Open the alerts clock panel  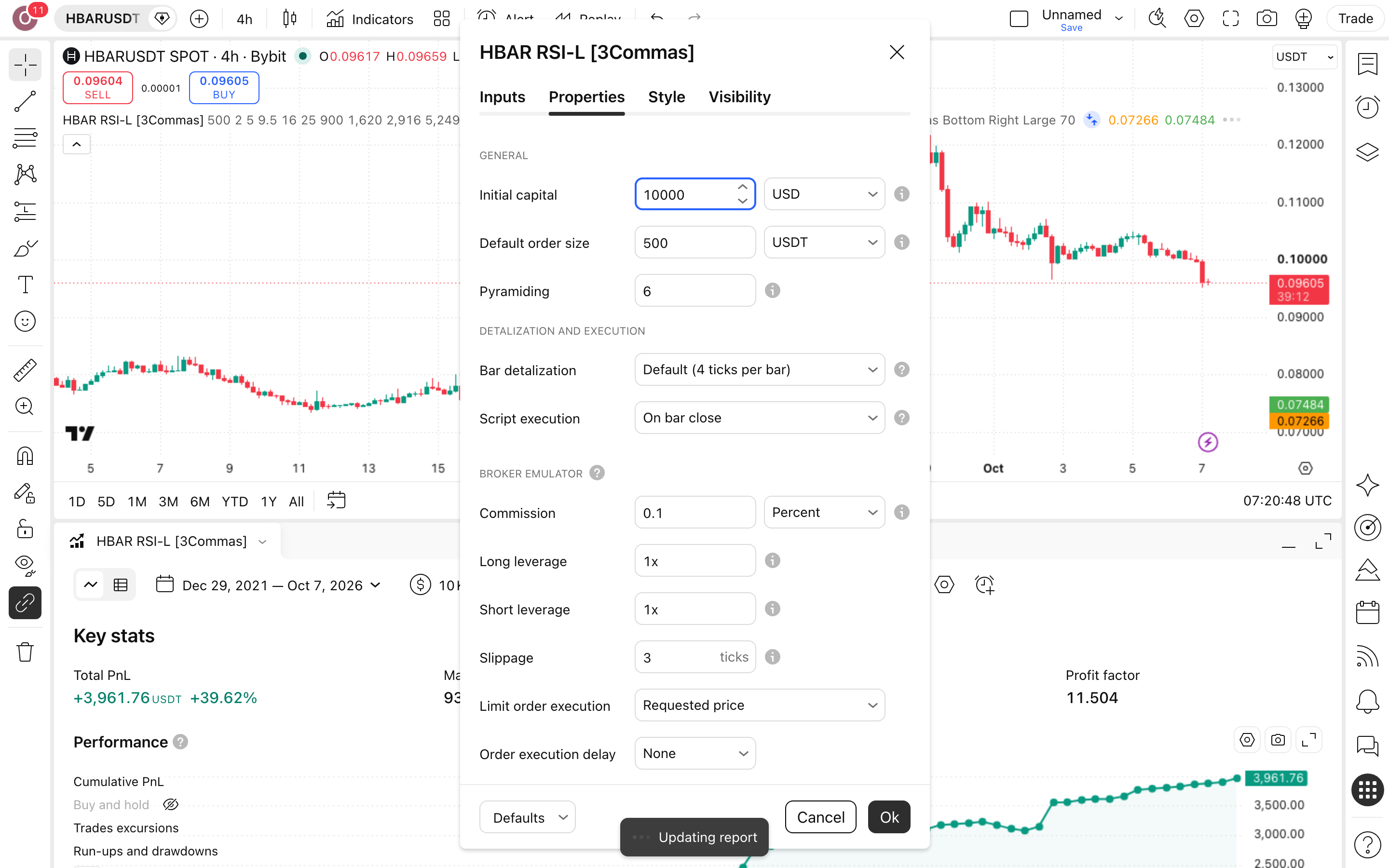pyautogui.click(x=1367, y=107)
